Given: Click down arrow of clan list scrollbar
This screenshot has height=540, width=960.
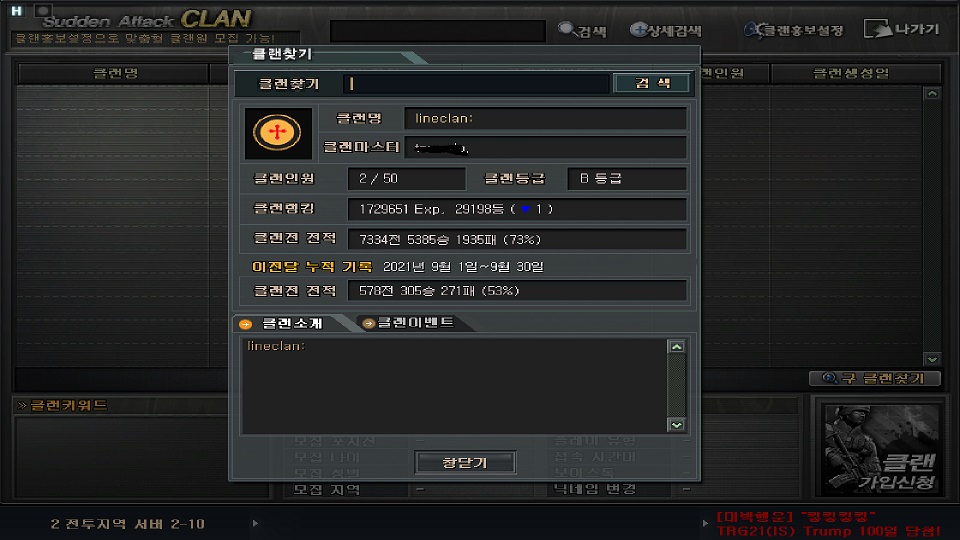Looking at the screenshot, I should pyautogui.click(x=932, y=359).
